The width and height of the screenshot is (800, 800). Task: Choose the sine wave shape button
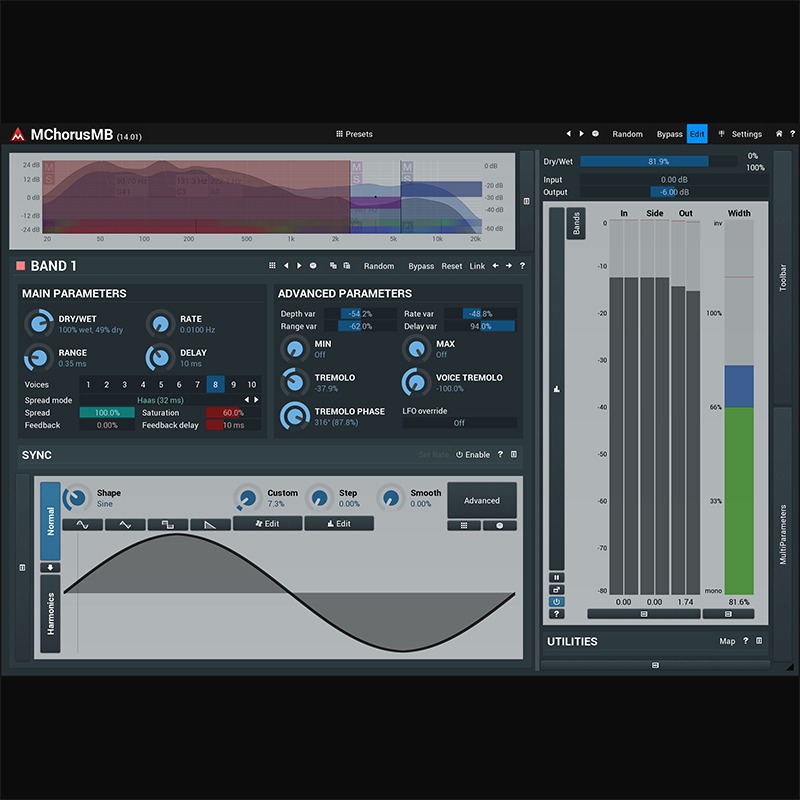coord(83,524)
